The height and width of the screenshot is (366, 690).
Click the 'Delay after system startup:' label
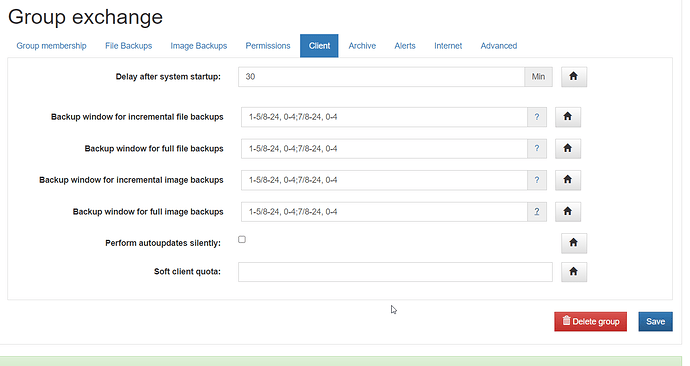[168, 77]
